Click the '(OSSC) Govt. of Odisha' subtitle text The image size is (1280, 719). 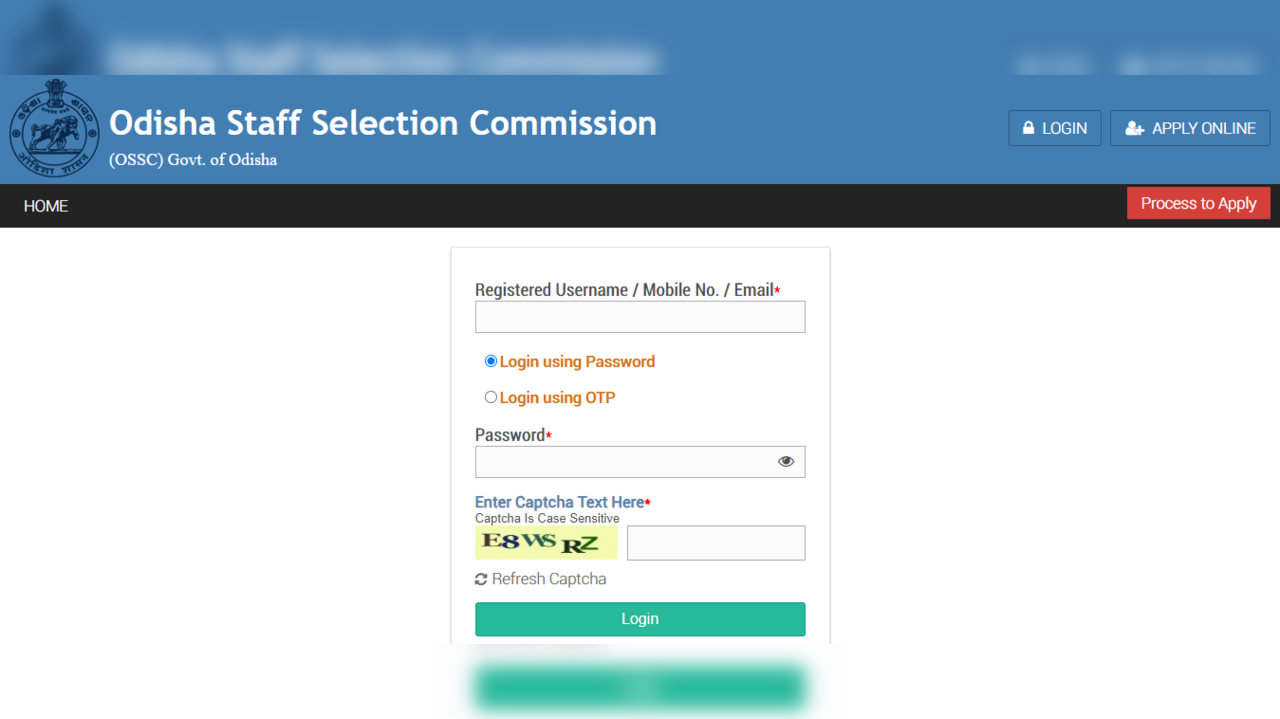[x=192, y=159]
